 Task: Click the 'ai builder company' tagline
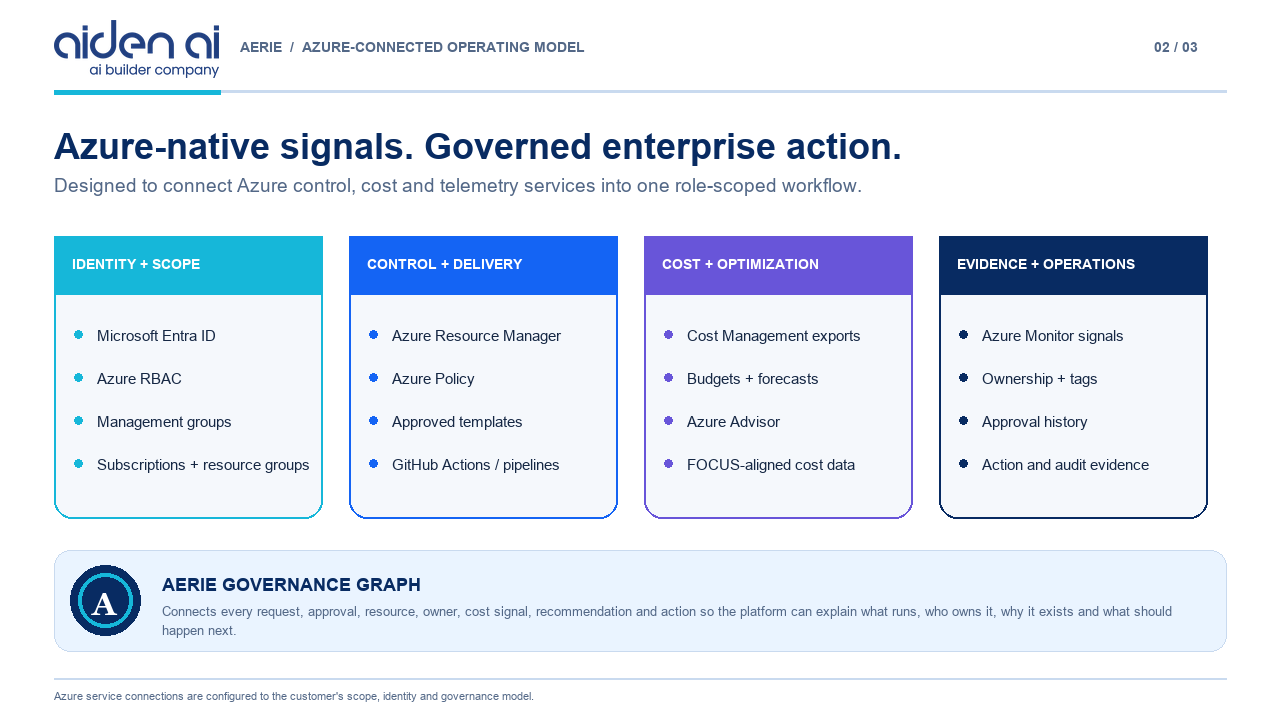tap(154, 70)
